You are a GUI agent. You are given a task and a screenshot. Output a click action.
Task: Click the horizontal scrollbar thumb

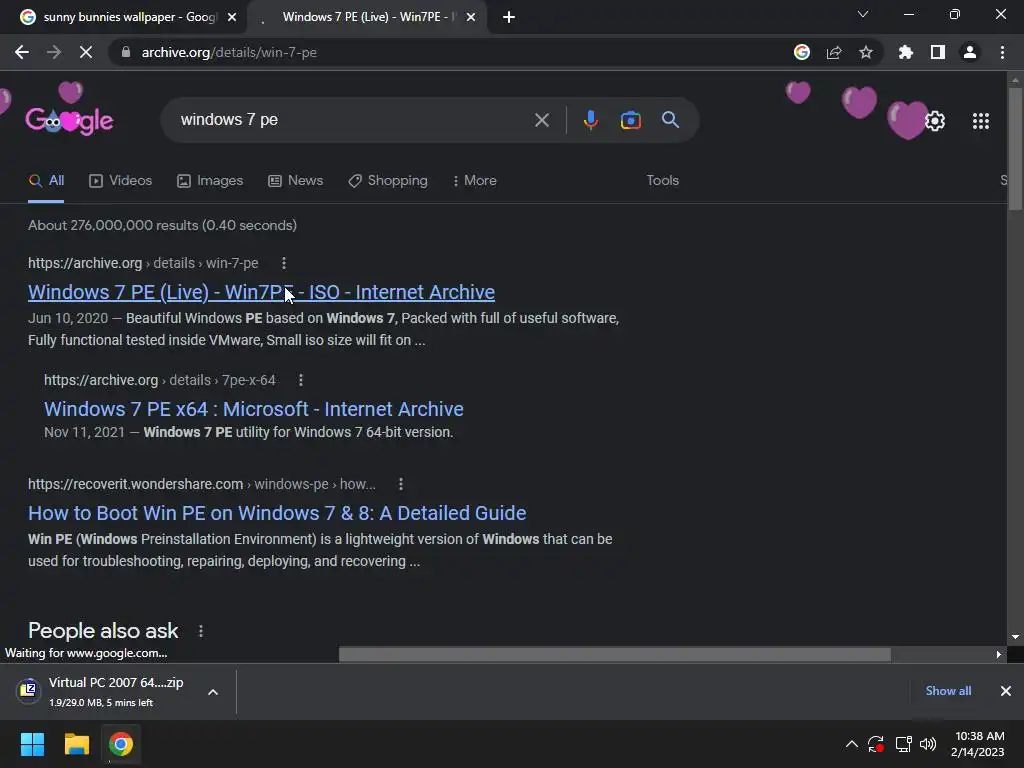[x=615, y=654]
